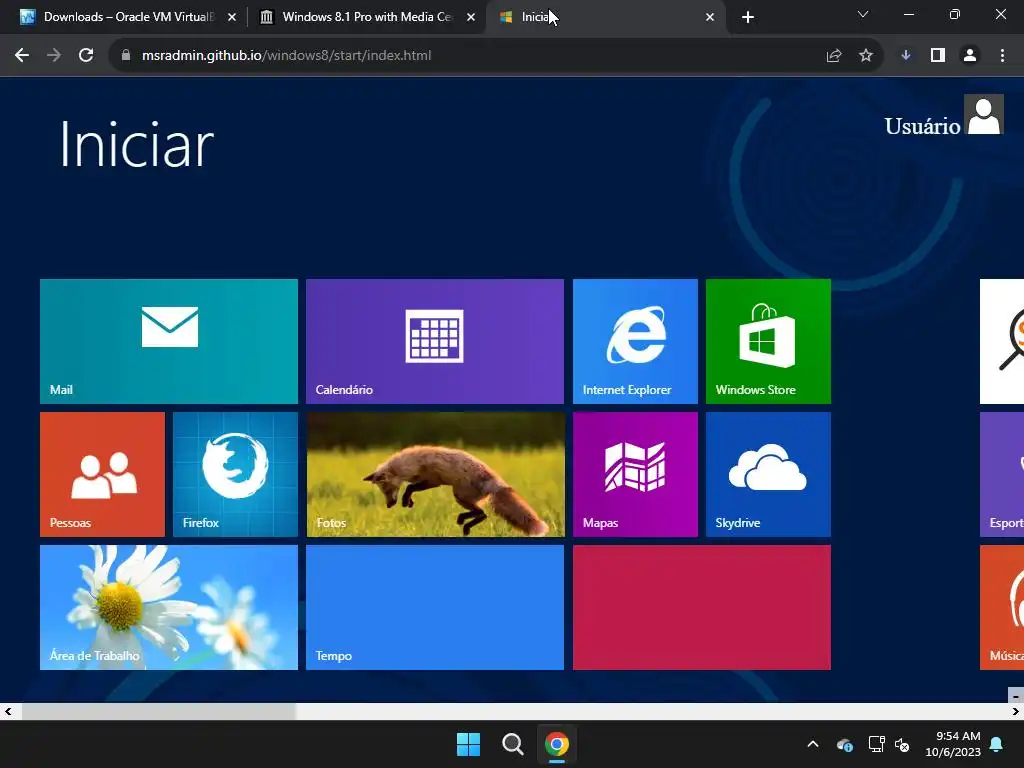Screen dimensions: 1024x768
Task: Switch to Downloads Oracle VM VirtualBox tab
Action: [128, 17]
